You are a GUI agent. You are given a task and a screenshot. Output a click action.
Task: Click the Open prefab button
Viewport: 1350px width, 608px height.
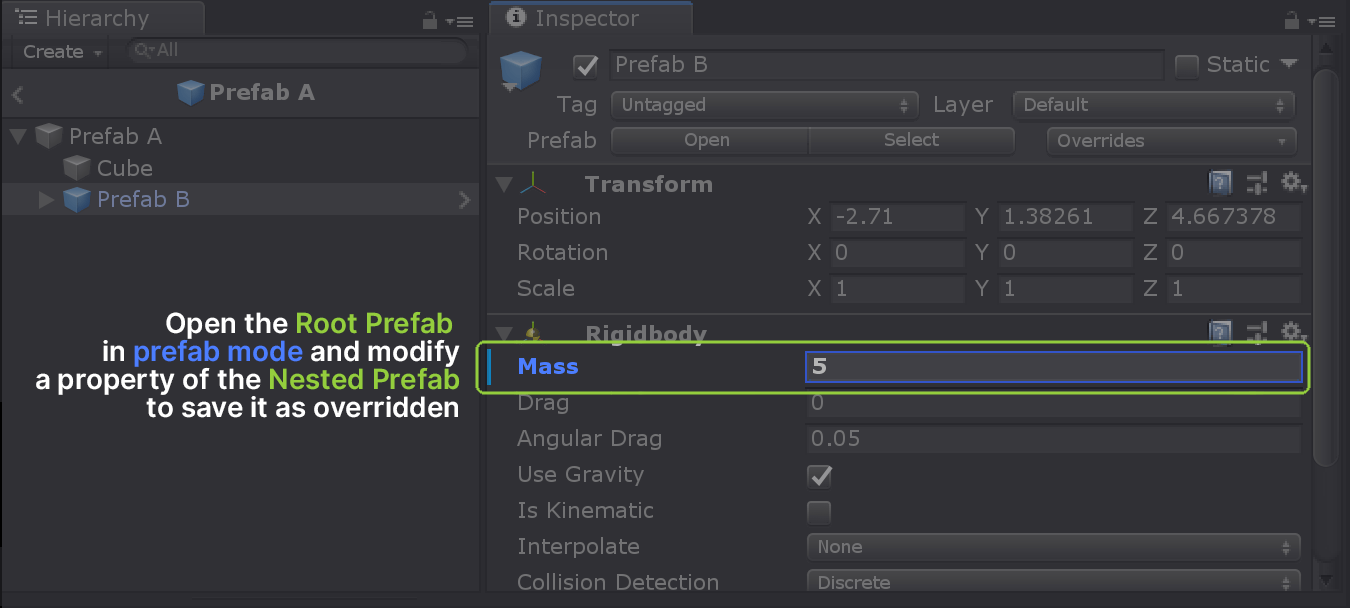pos(708,140)
